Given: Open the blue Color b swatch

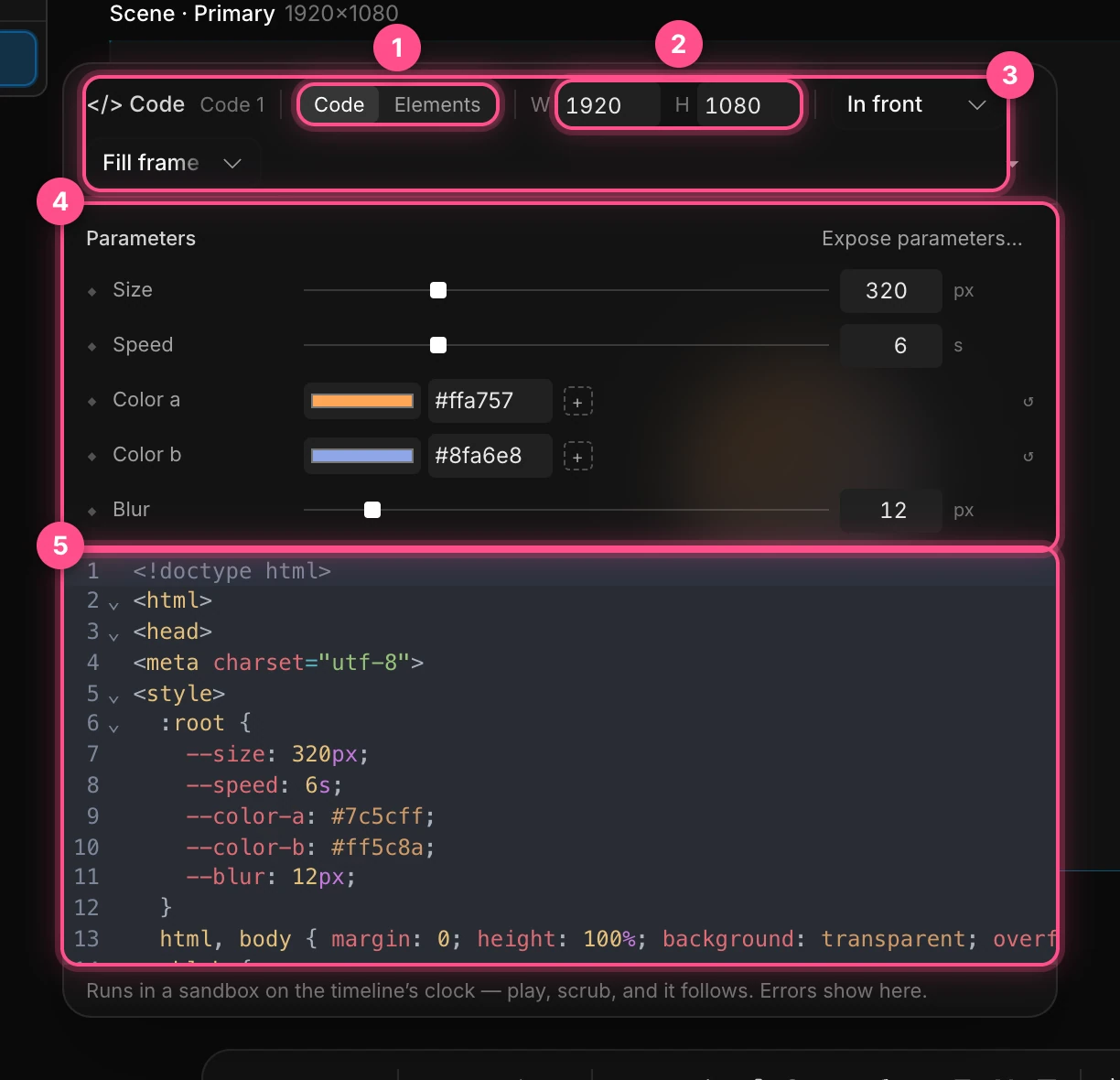Looking at the screenshot, I should 362,456.
